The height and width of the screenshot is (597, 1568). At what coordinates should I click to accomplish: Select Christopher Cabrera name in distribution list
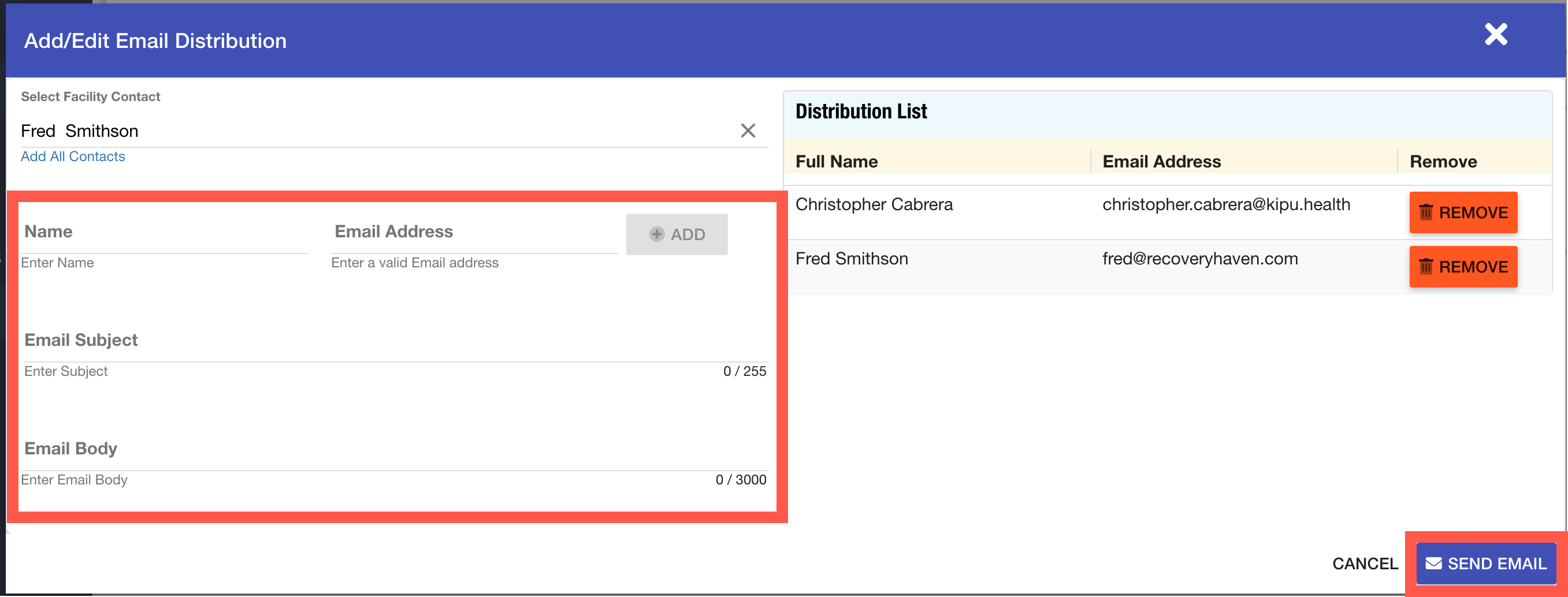pos(874,204)
